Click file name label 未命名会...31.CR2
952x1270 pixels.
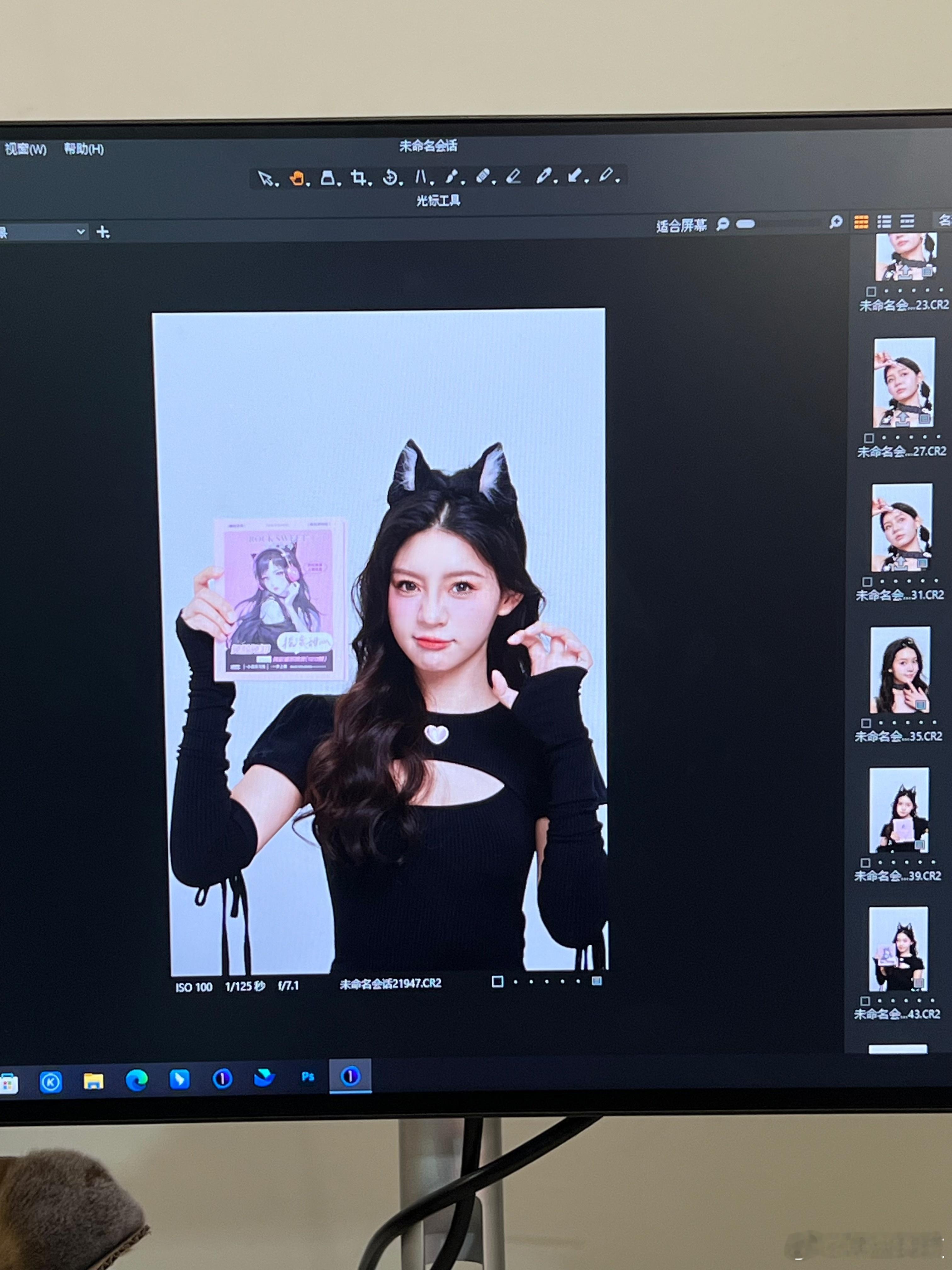[x=900, y=595]
